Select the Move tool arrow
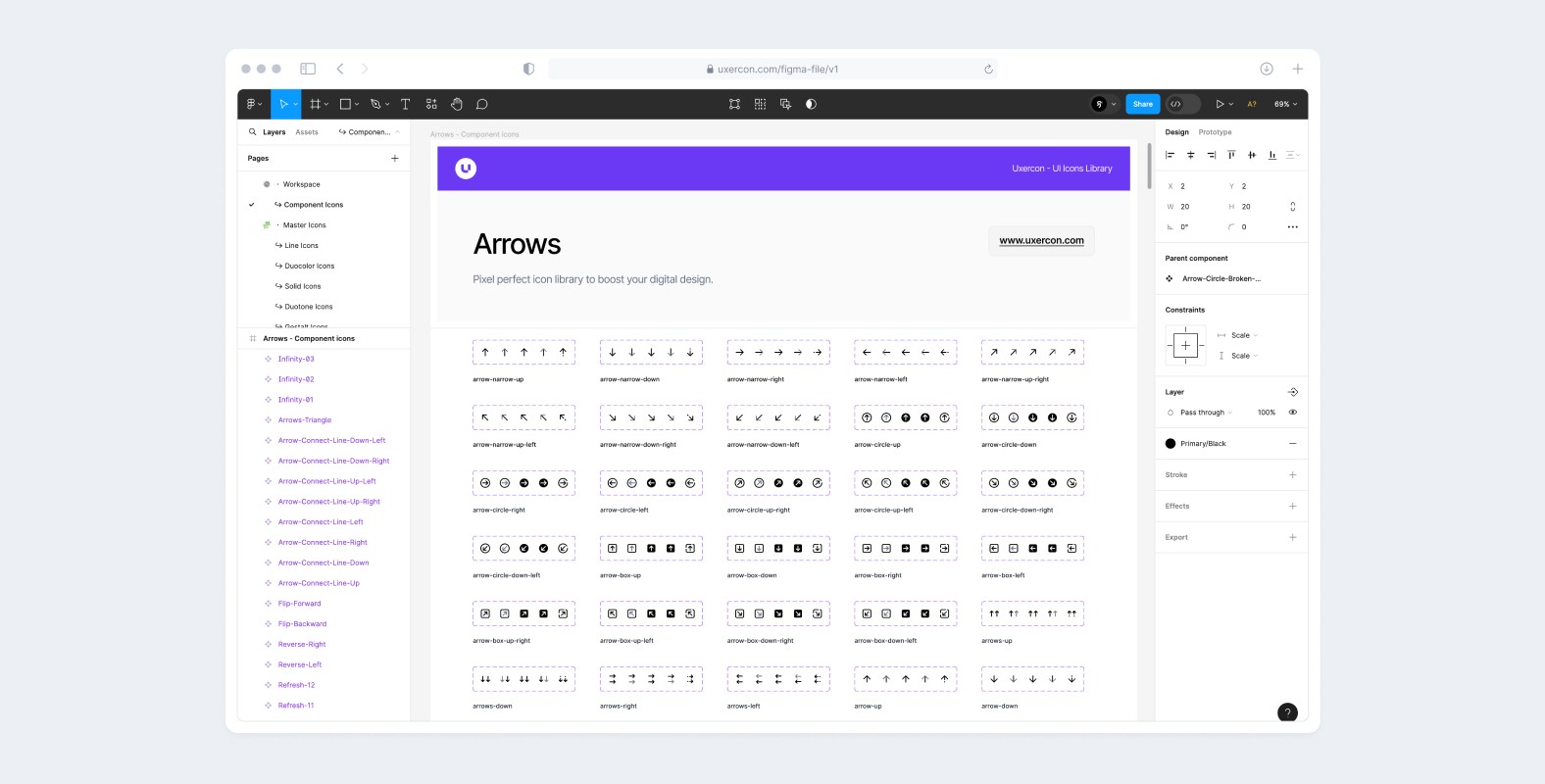This screenshot has width=1545, height=784. (x=283, y=104)
